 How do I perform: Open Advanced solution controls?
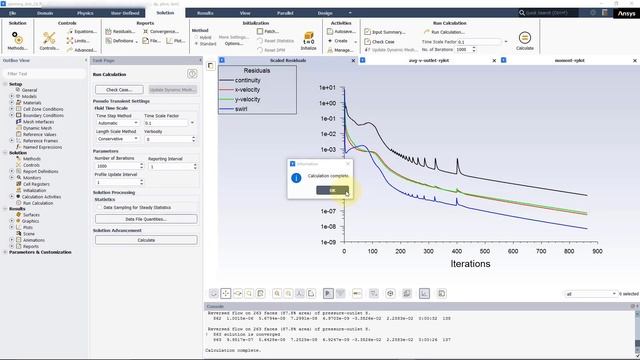tap(82, 50)
